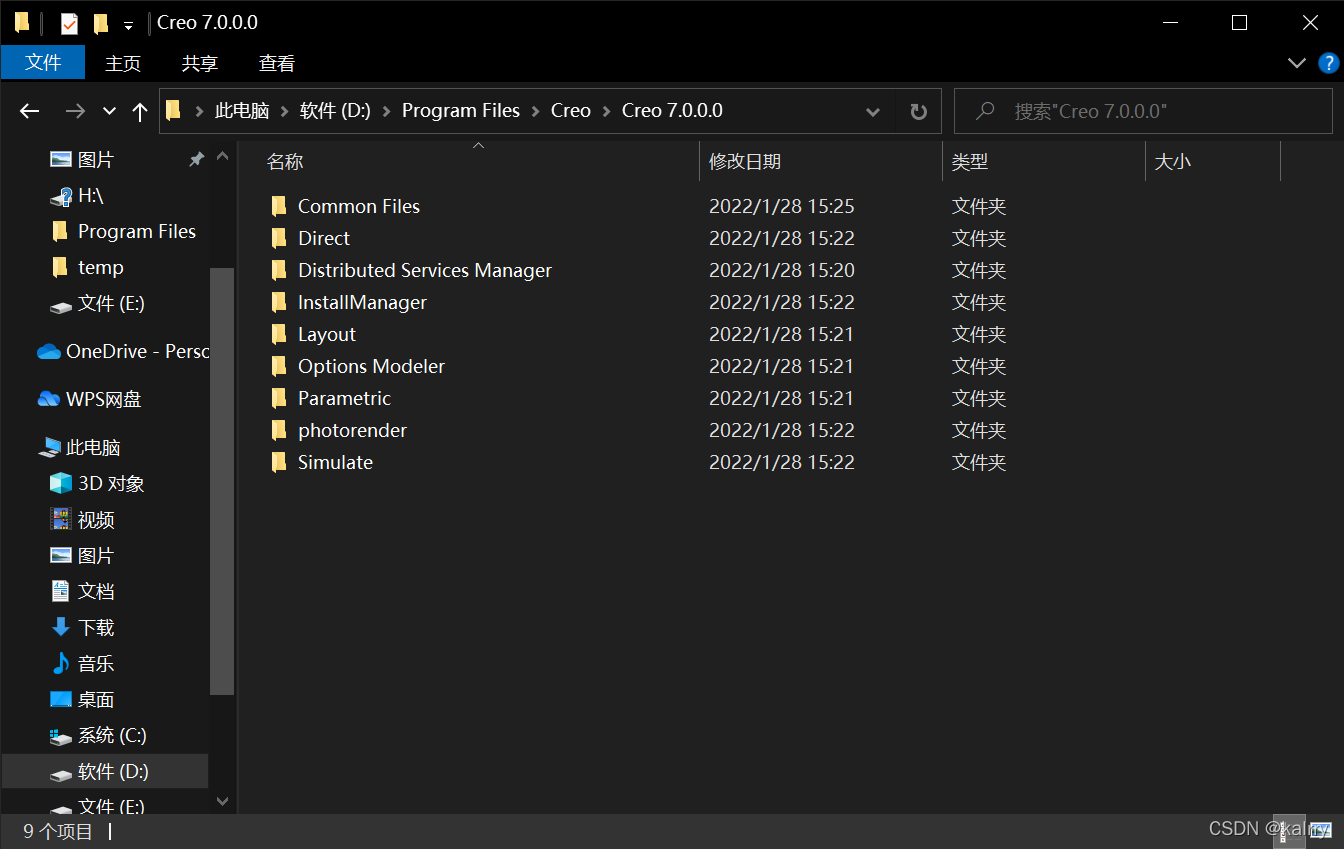Click the Forward navigation arrow
Screen dimensions: 1344x849
[75, 111]
